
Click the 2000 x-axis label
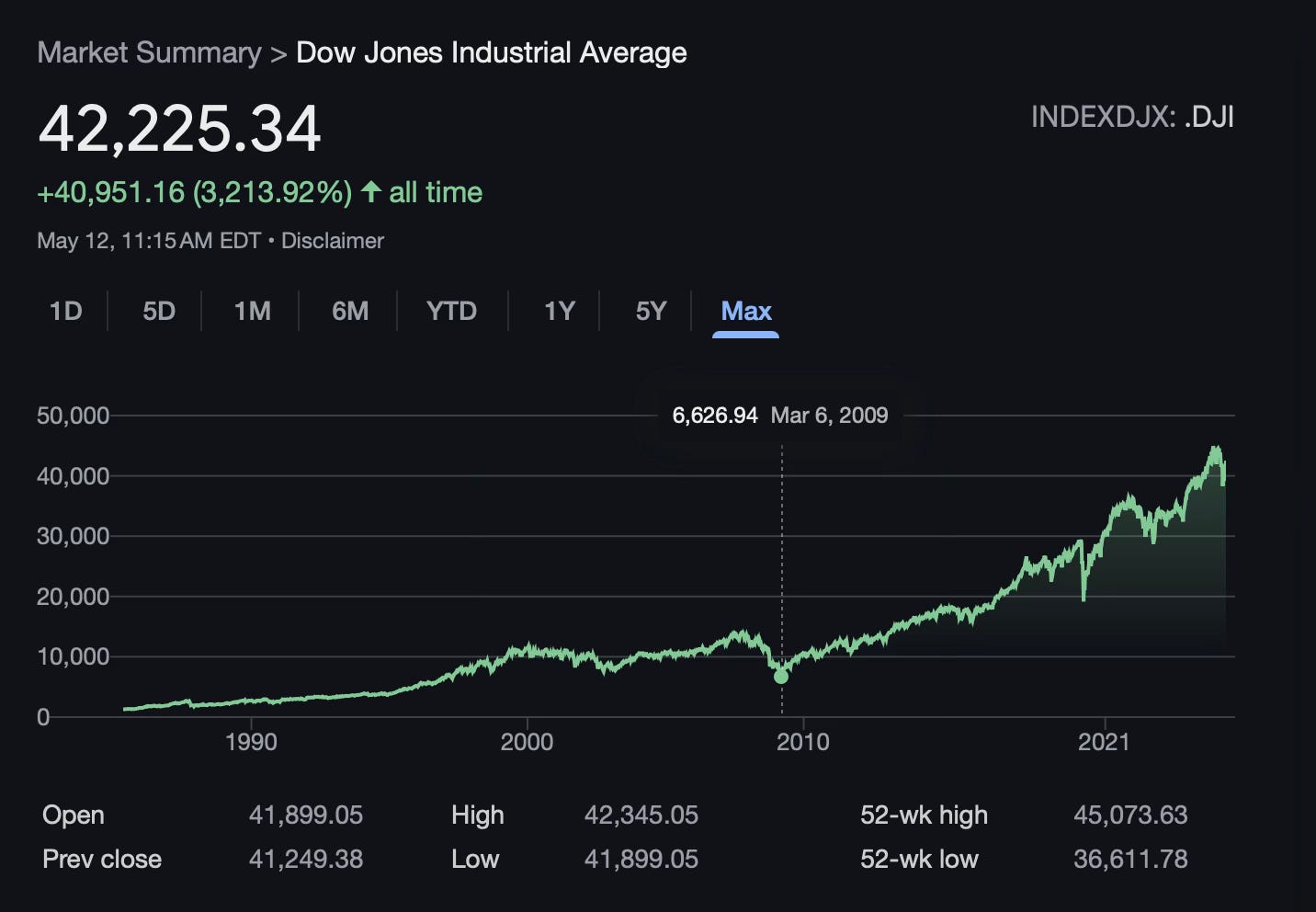point(527,742)
